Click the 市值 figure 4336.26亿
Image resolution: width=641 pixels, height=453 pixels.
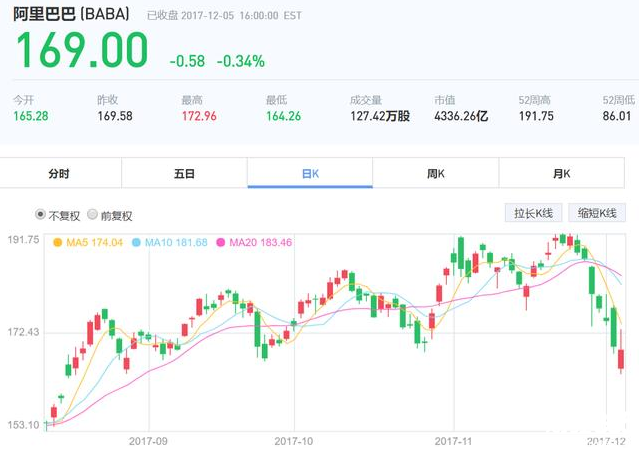461,116
